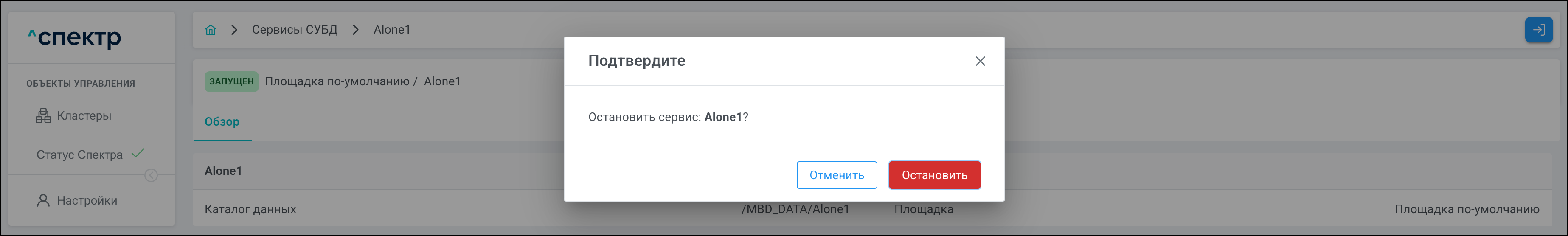
Task: Click the logout icon in the top-right corner
Action: [1538, 30]
